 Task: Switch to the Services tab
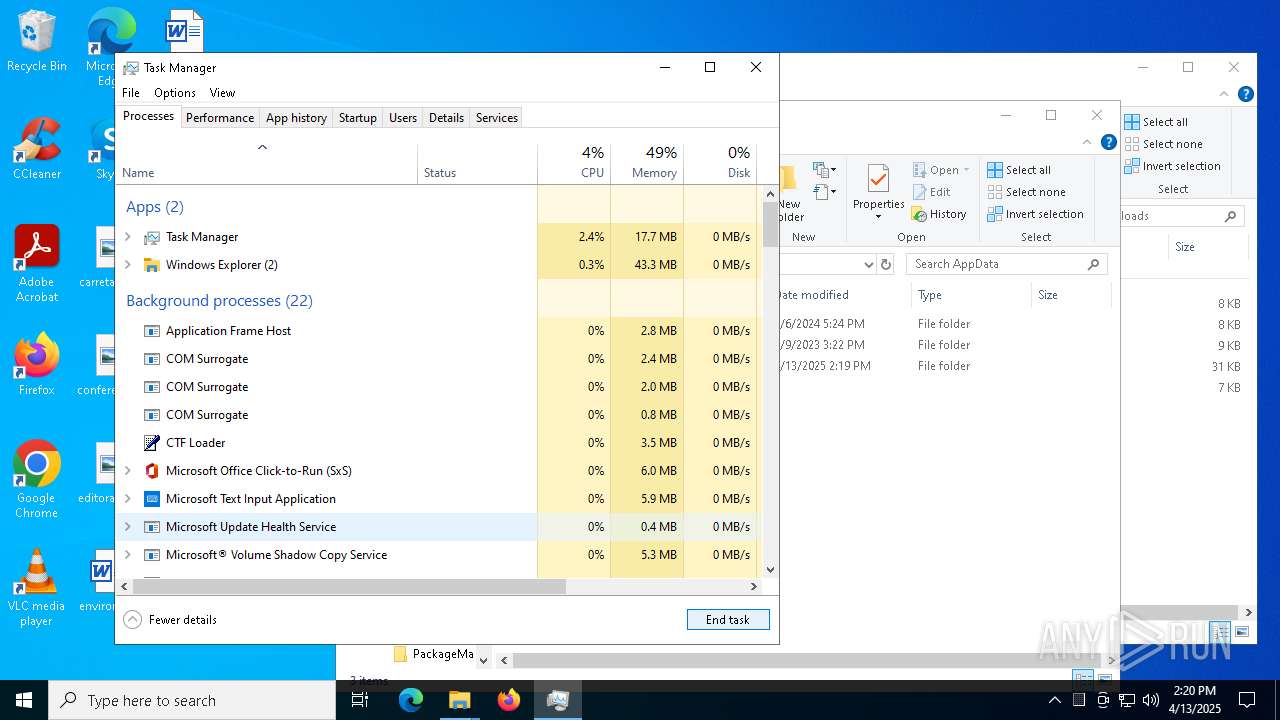pyautogui.click(x=497, y=118)
